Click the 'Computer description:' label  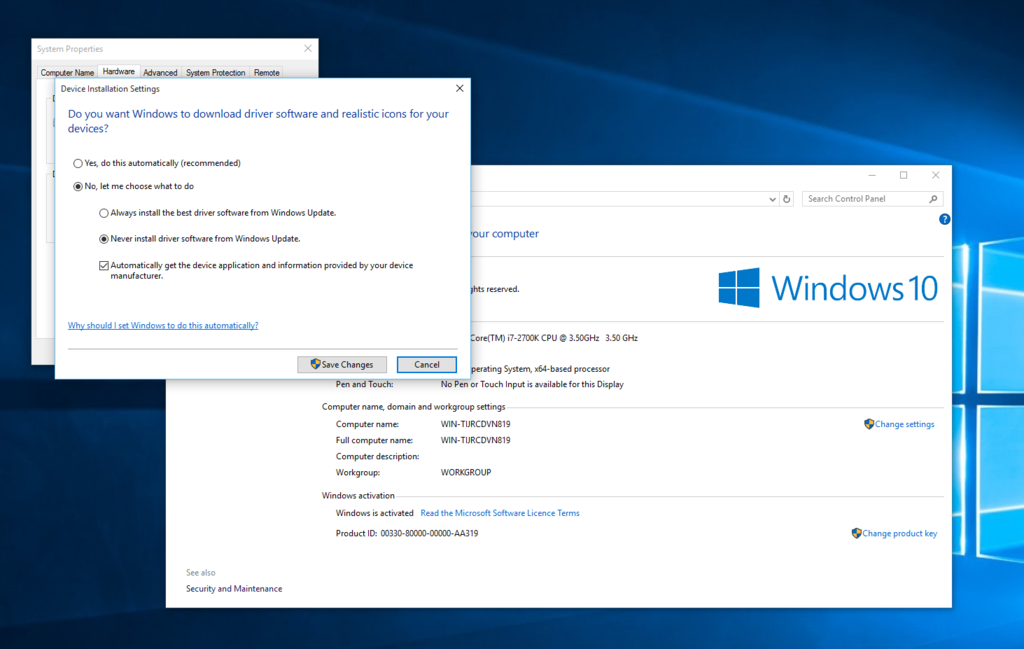[377, 456]
